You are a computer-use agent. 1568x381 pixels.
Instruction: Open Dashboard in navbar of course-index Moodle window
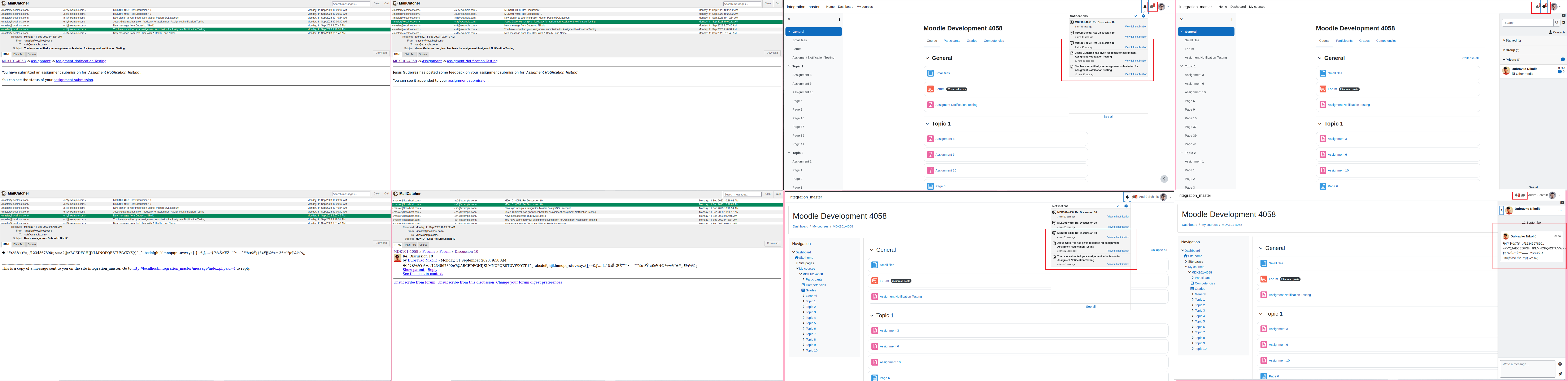[x=845, y=7]
